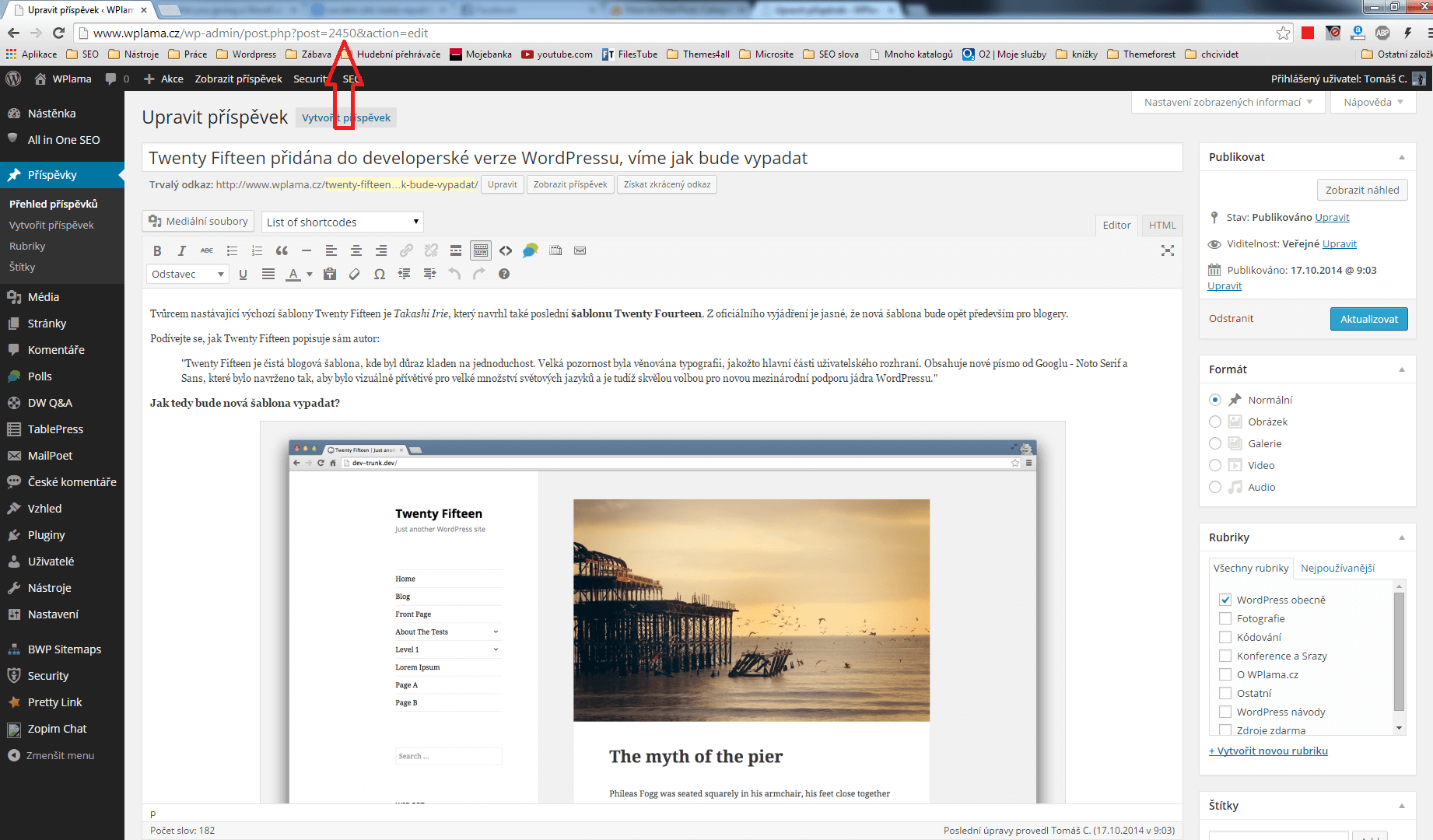
Task: Open Média in sidebar menu
Action: click(x=62, y=297)
